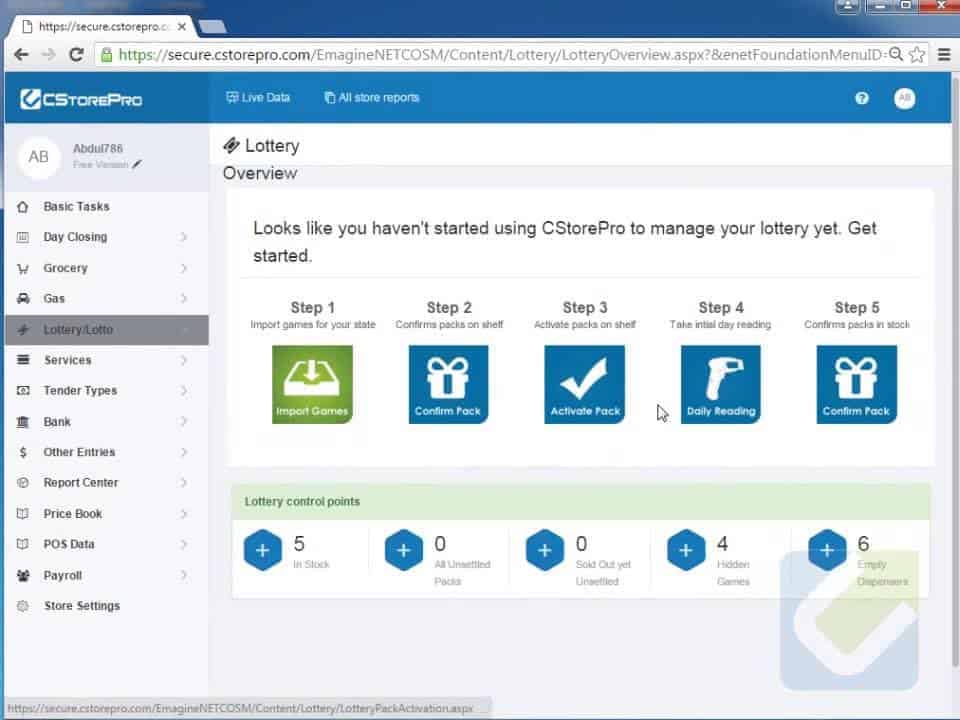Open Live Data in the top bar
Screen dimensions: 960x720
point(258,97)
